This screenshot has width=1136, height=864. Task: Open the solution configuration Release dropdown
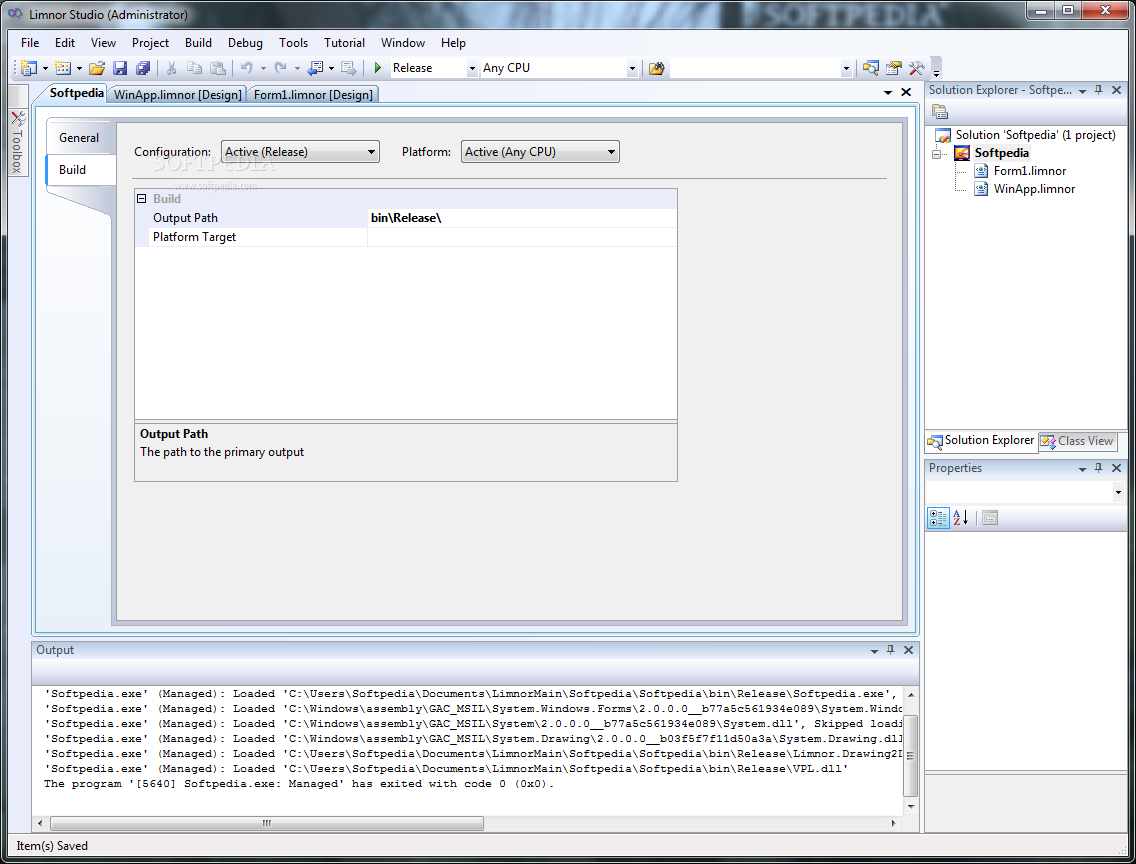point(472,68)
